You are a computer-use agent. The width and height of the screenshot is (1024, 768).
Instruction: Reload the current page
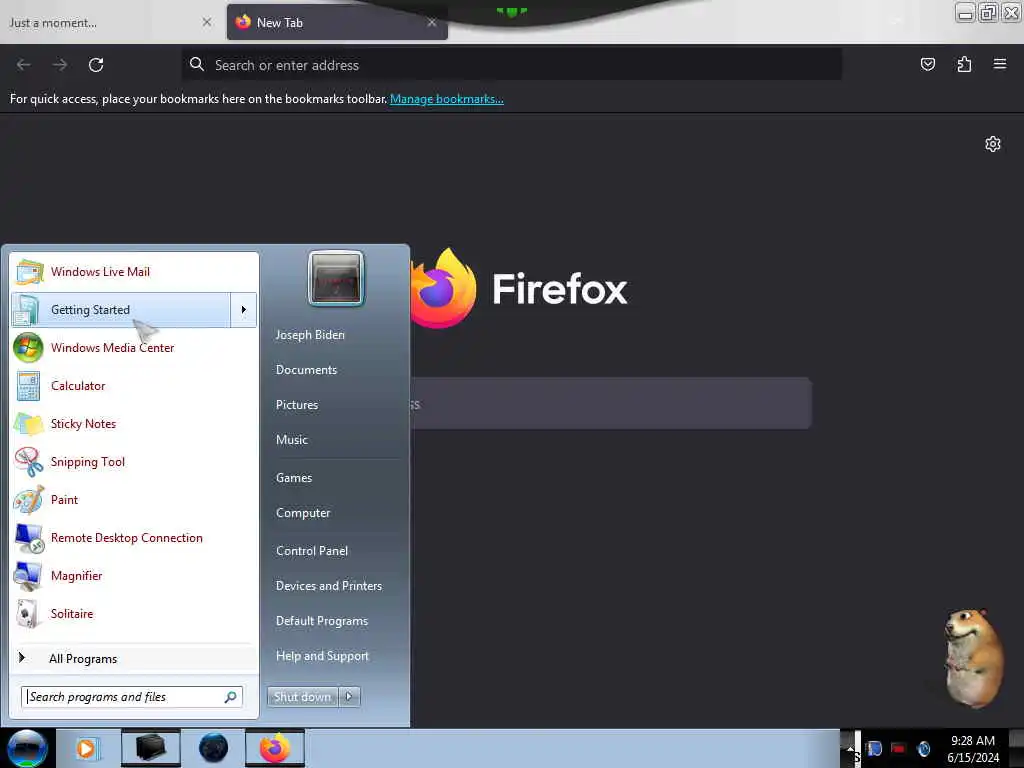point(96,65)
